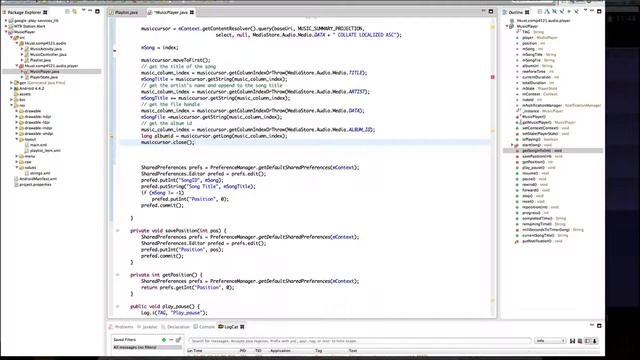Collapse the src folder
This screenshot has height=360, width=640.
pyautogui.click(x=11, y=38)
